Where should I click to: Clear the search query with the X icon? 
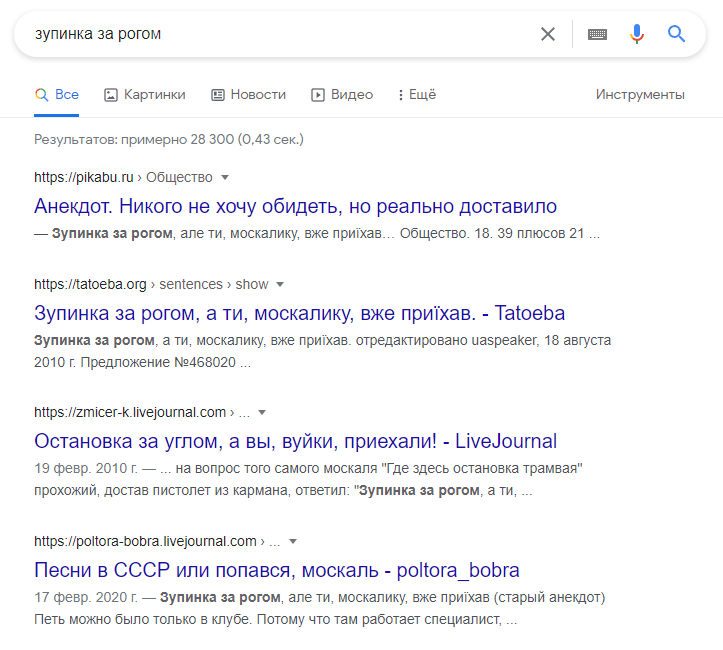pos(547,34)
